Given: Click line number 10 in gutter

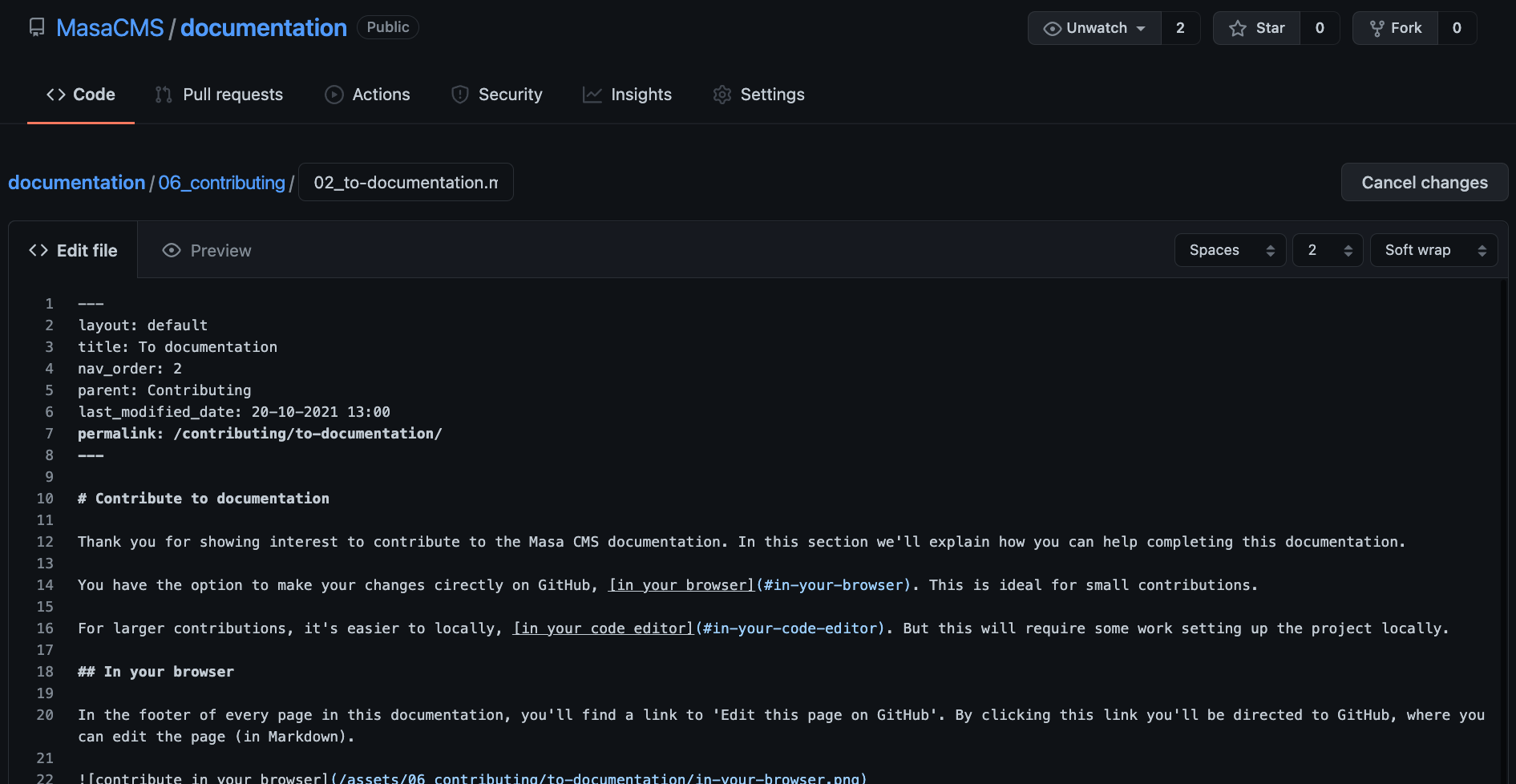Looking at the screenshot, I should coord(45,499).
